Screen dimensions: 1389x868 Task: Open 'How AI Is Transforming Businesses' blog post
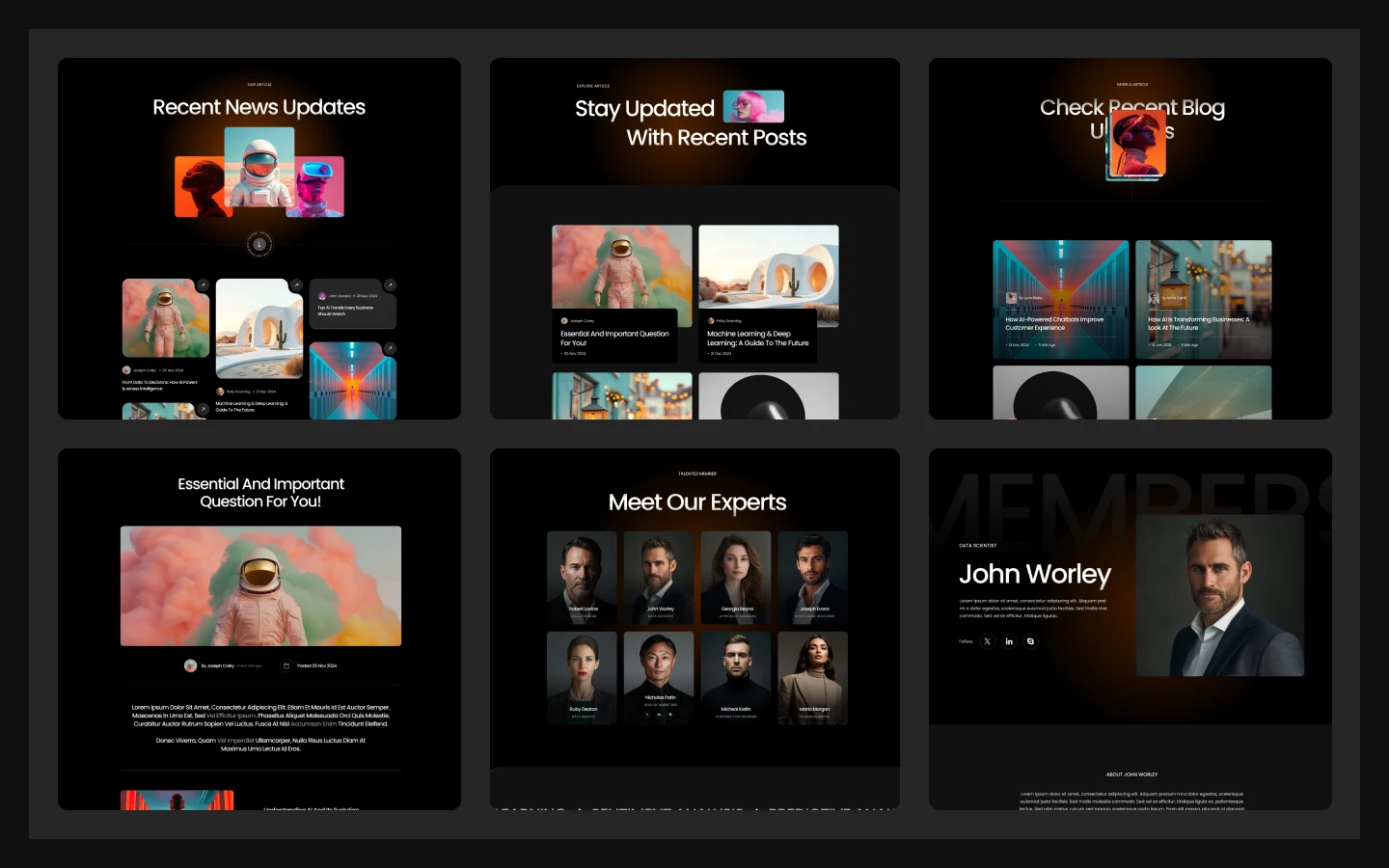[1198, 323]
